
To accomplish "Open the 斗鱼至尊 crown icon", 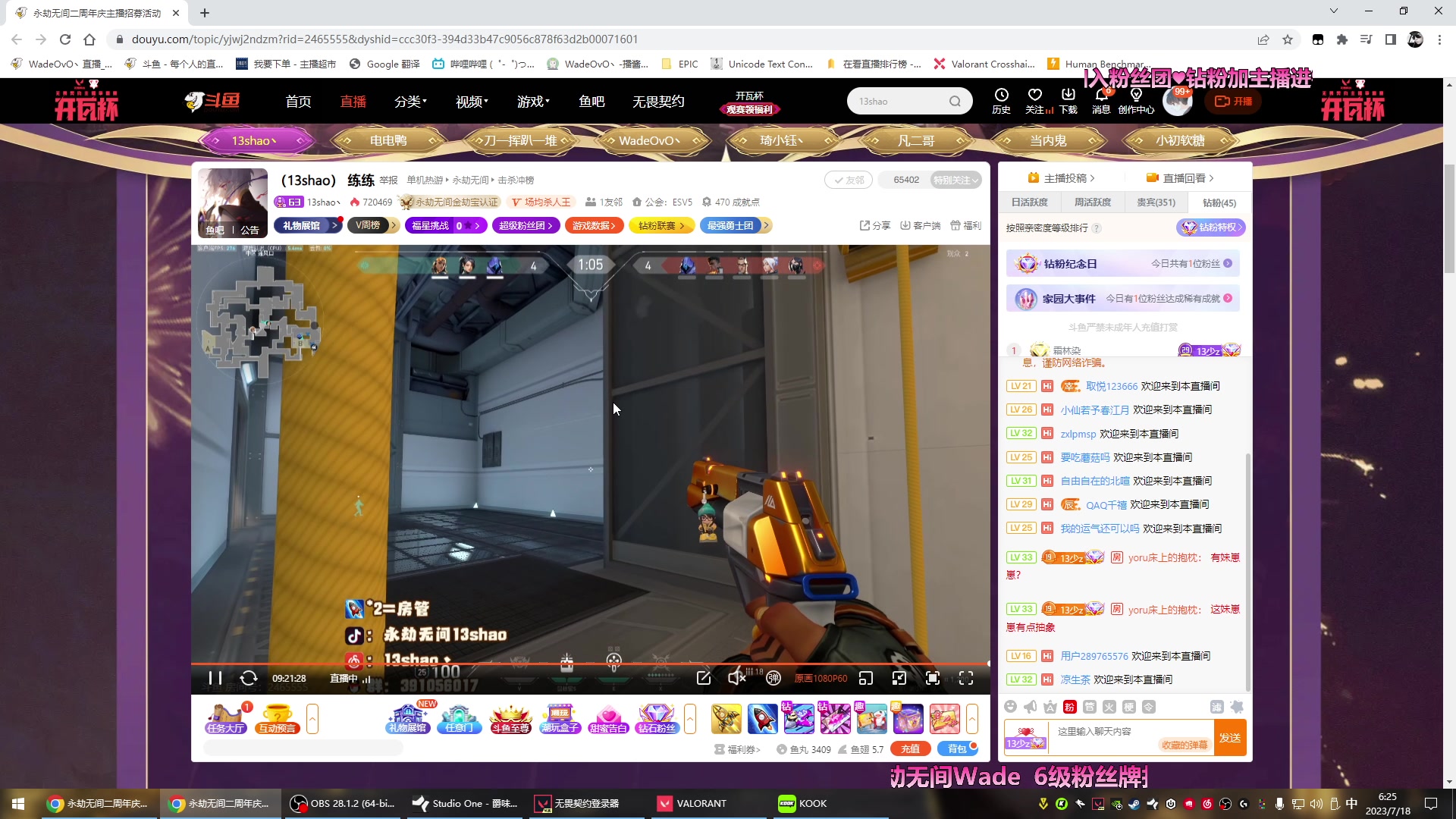I will pos(510,718).
